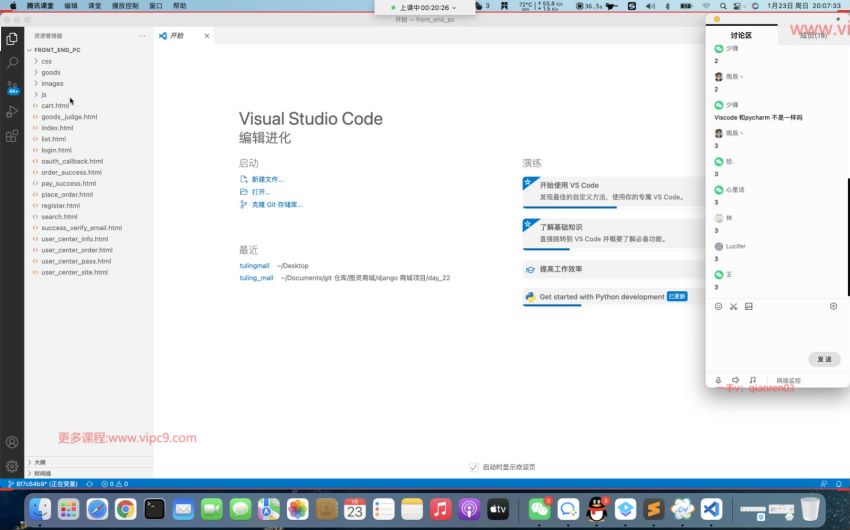Open the 播放控制 menu
The image size is (850, 530).
coord(125,5)
